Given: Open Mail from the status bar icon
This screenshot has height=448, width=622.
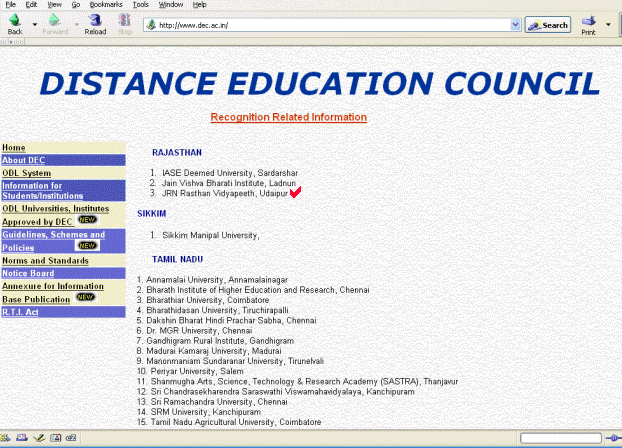Looking at the screenshot, I should 22,438.
